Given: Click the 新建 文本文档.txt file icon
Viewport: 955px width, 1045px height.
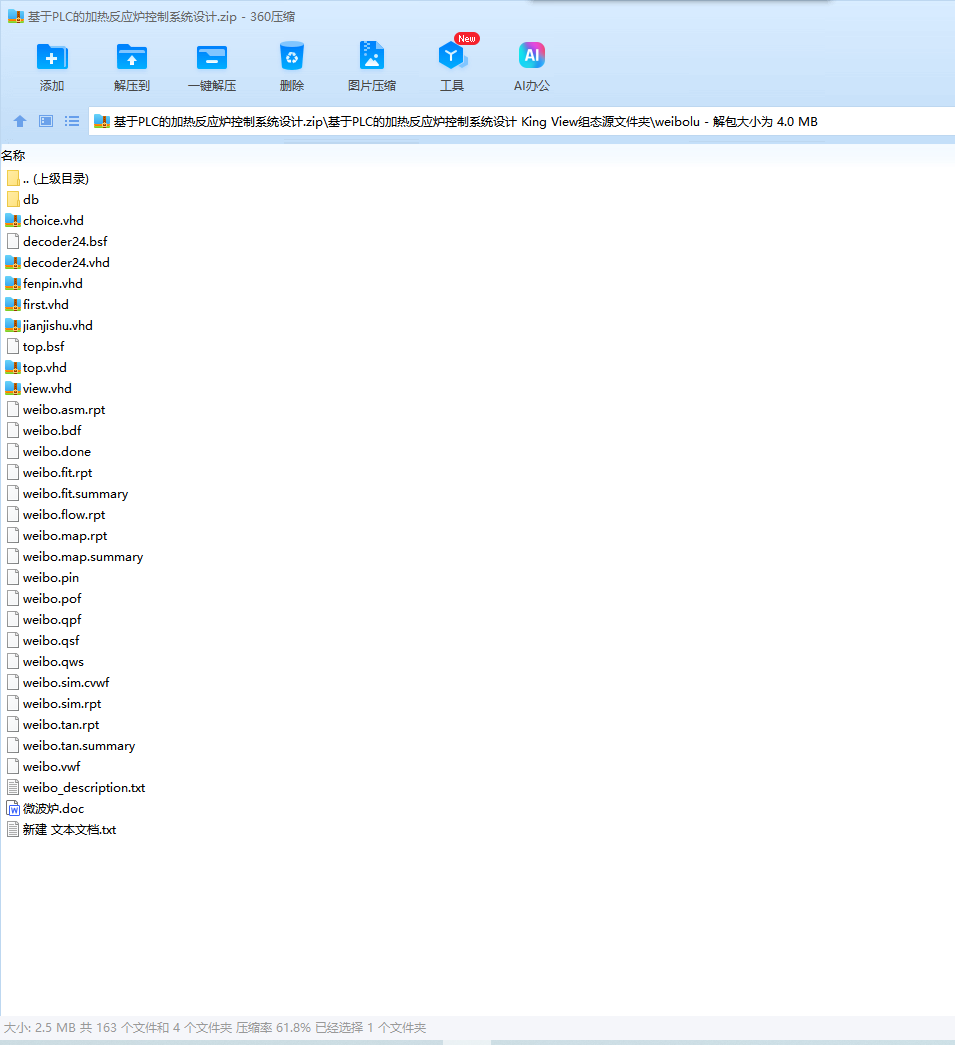Looking at the screenshot, I should click(13, 830).
